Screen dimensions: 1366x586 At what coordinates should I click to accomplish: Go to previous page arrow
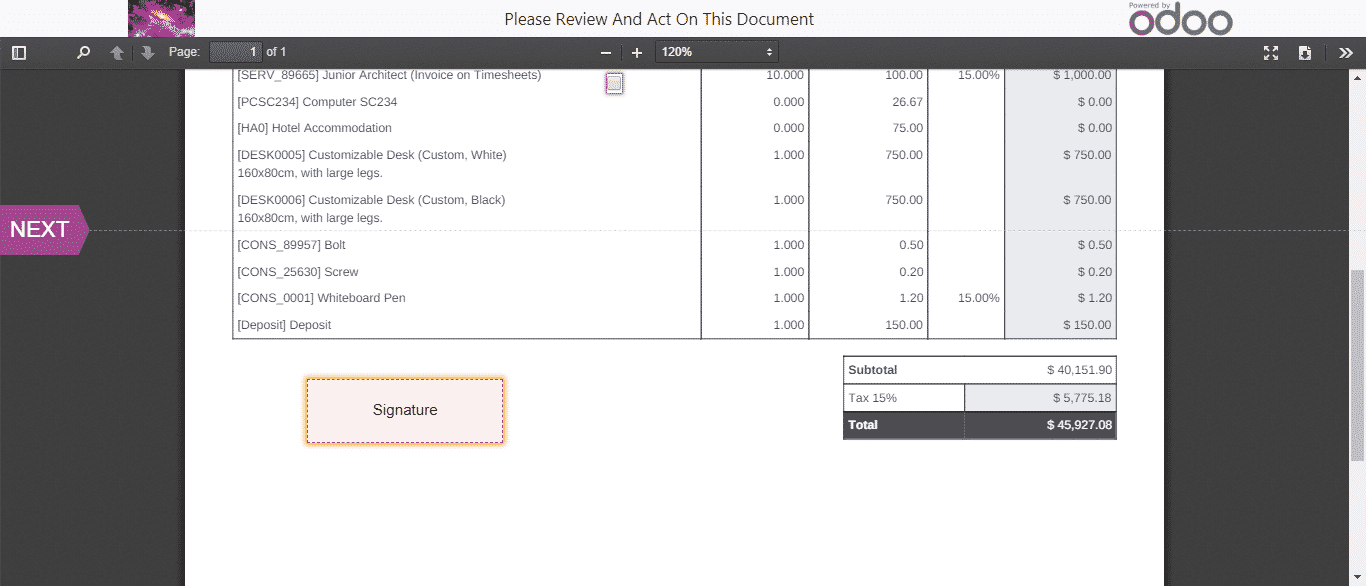pyautogui.click(x=117, y=53)
